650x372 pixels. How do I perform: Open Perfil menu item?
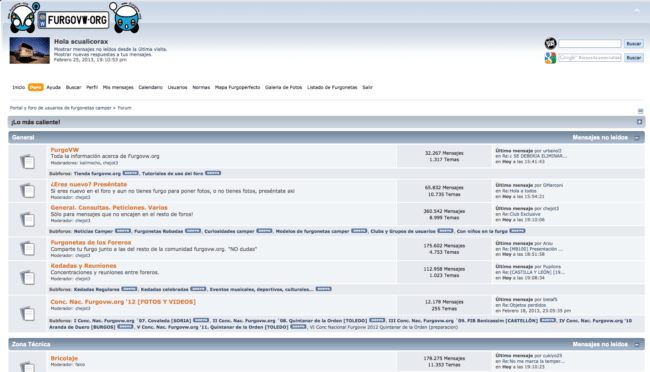click(x=92, y=87)
